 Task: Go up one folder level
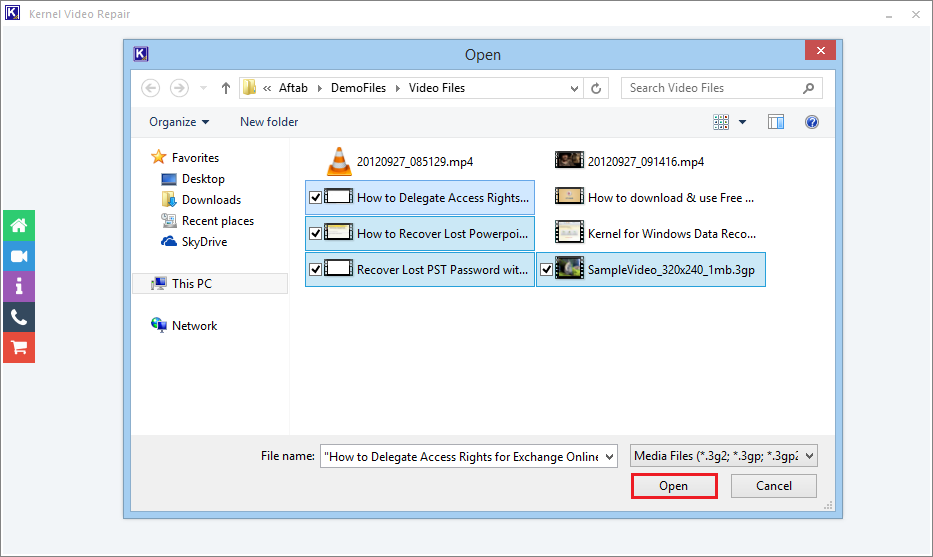[226, 88]
